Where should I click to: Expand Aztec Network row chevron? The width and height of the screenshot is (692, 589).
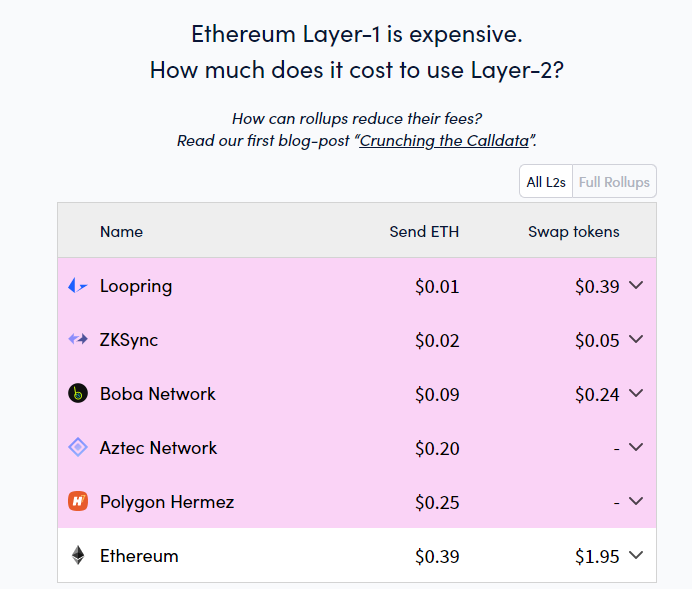coord(636,447)
